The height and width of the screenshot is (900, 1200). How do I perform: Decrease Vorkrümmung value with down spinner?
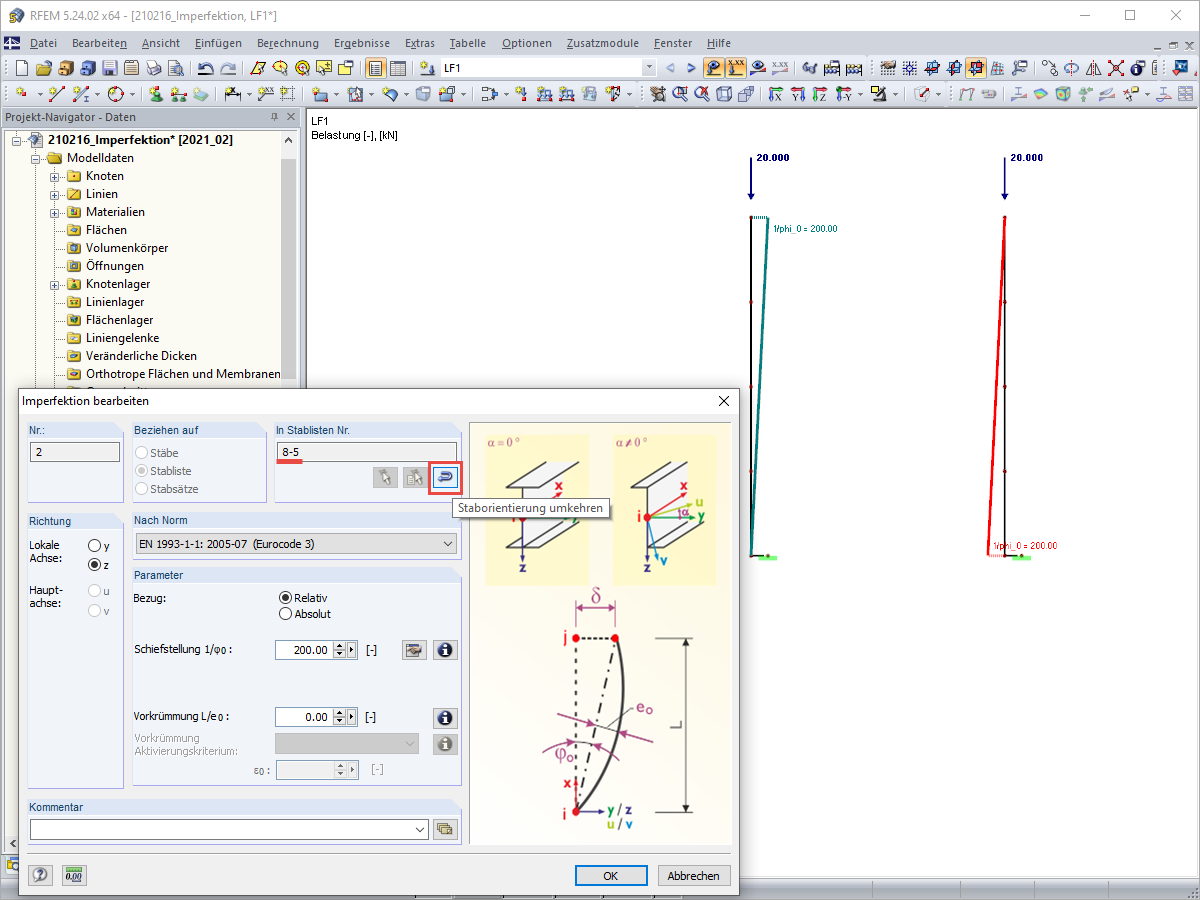point(340,721)
